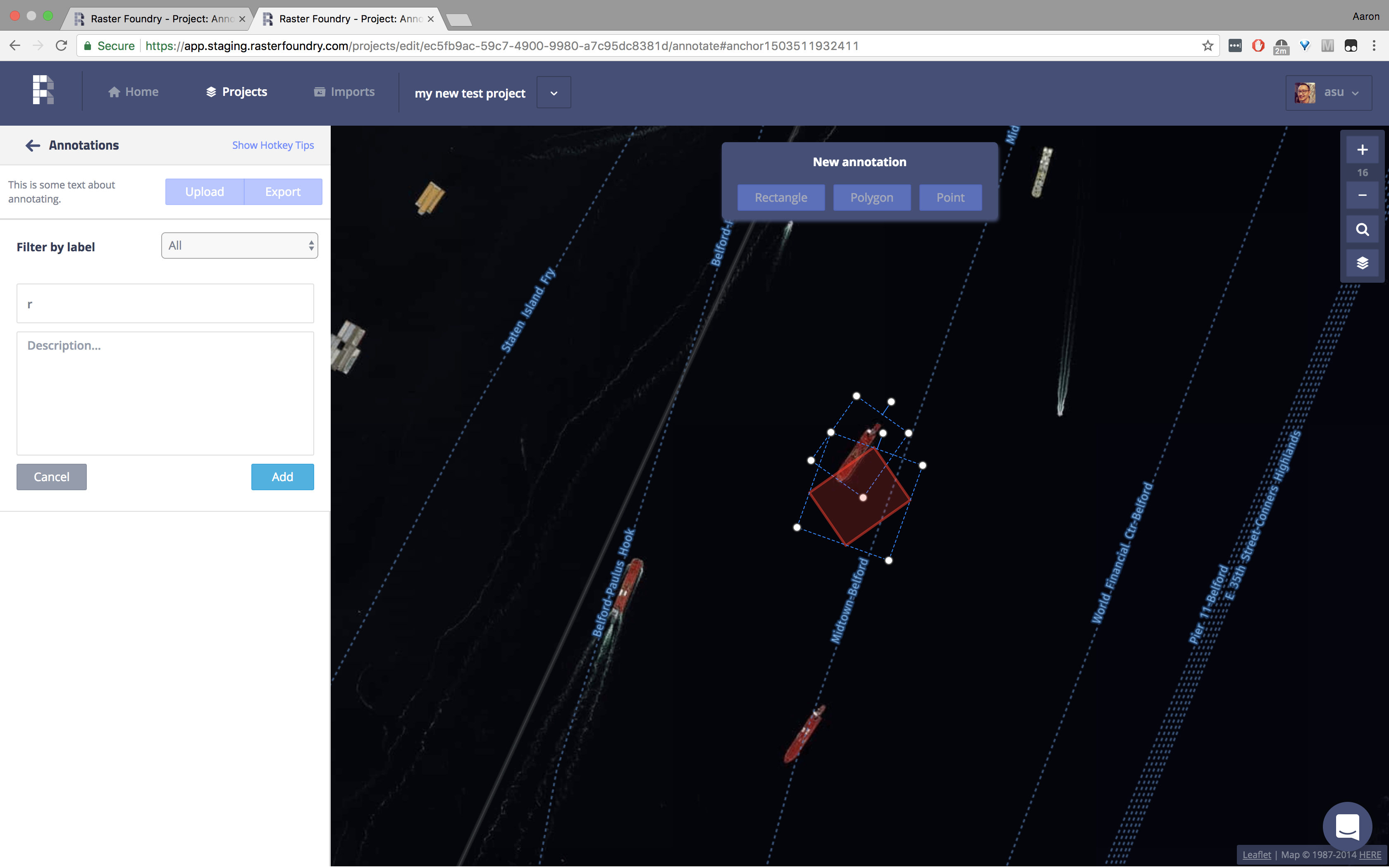1389x868 pixels.
Task: Choose Rectangle in the New annotation toolbar
Action: point(780,197)
